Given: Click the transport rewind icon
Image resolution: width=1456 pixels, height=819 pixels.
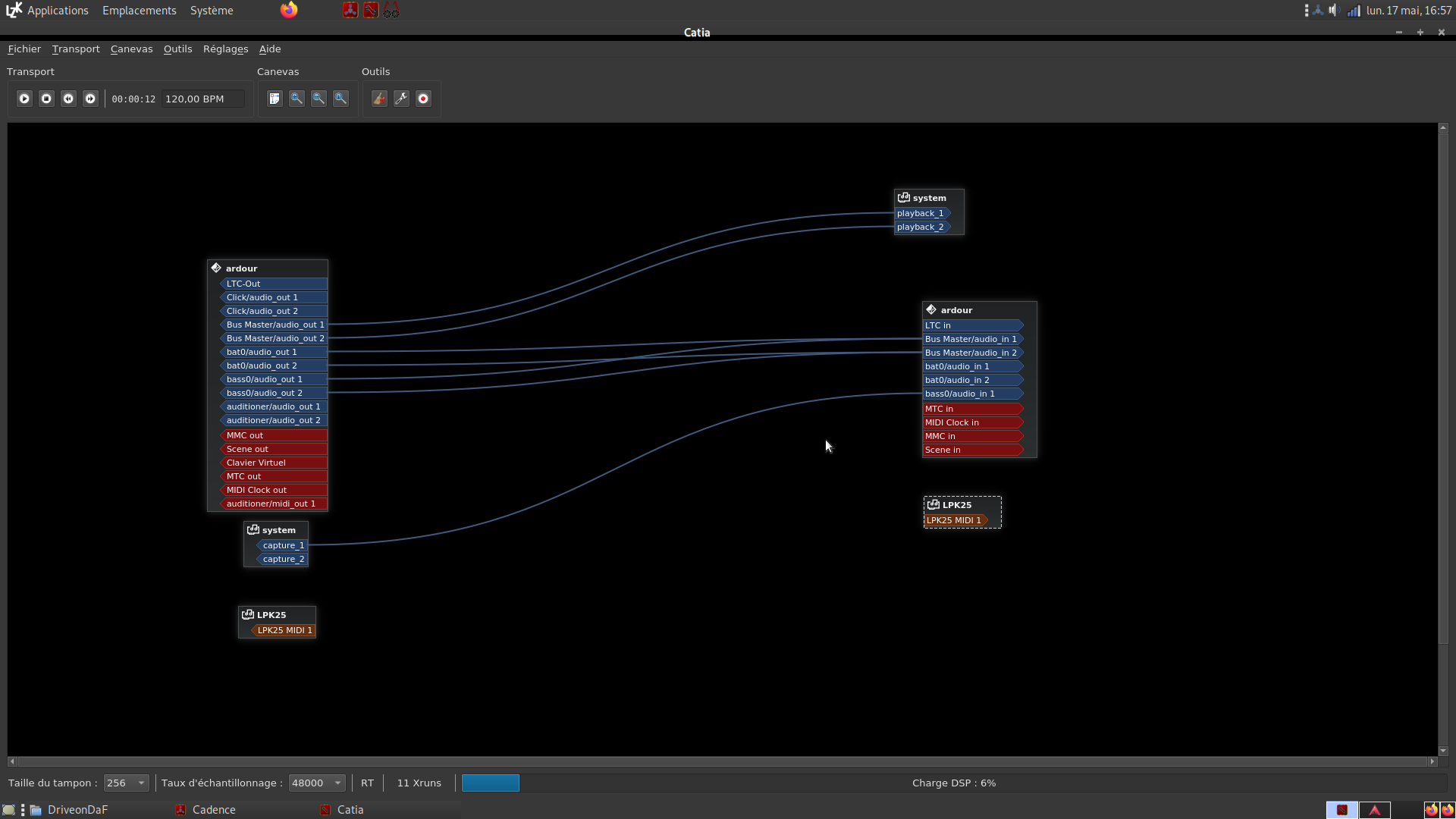Looking at the screenshot, I should tap(68, 99).
